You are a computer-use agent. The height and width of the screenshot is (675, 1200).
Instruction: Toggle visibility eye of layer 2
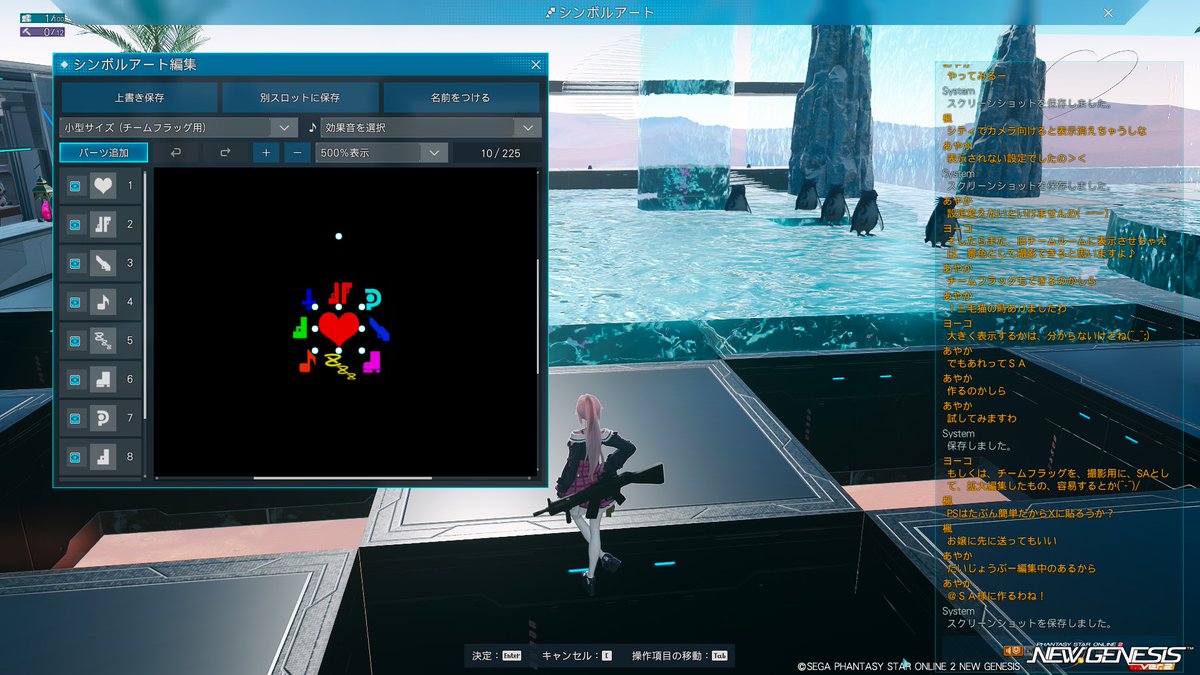click(75, 225)
